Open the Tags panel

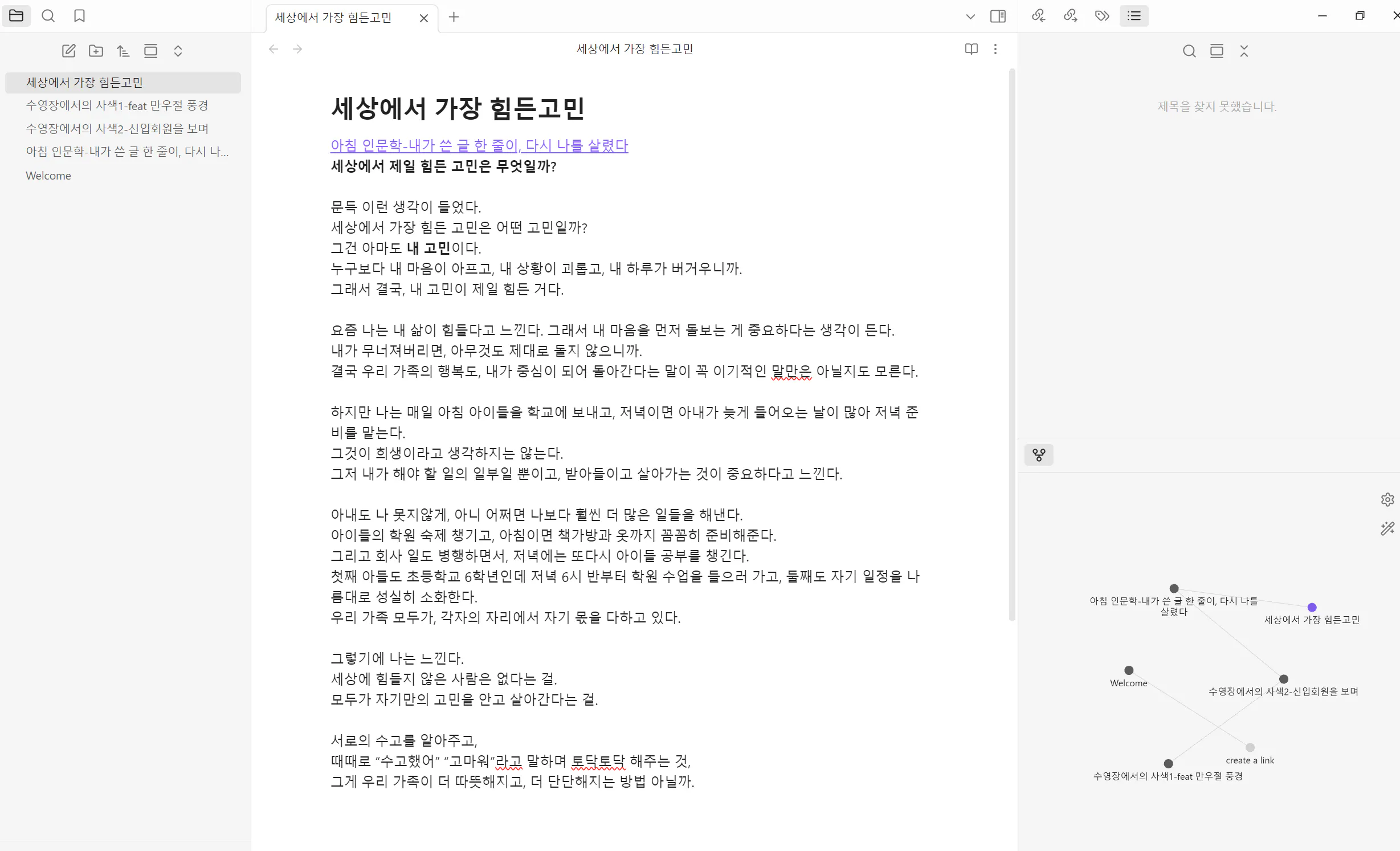[1101, 16]
